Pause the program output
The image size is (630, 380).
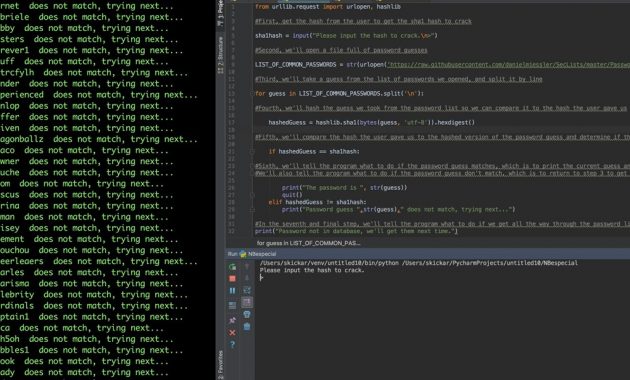coord(232,290)
